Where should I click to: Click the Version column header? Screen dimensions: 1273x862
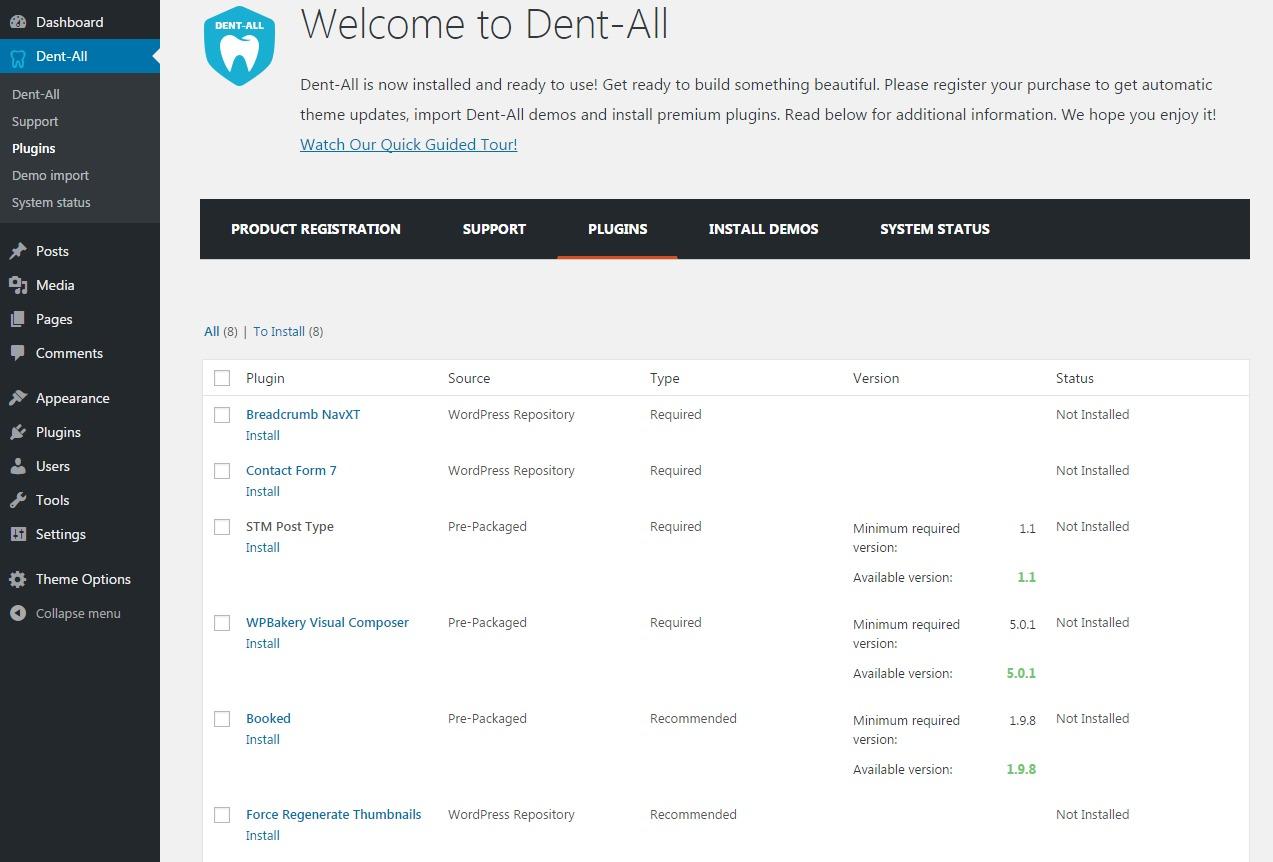[x=876, y=378]
